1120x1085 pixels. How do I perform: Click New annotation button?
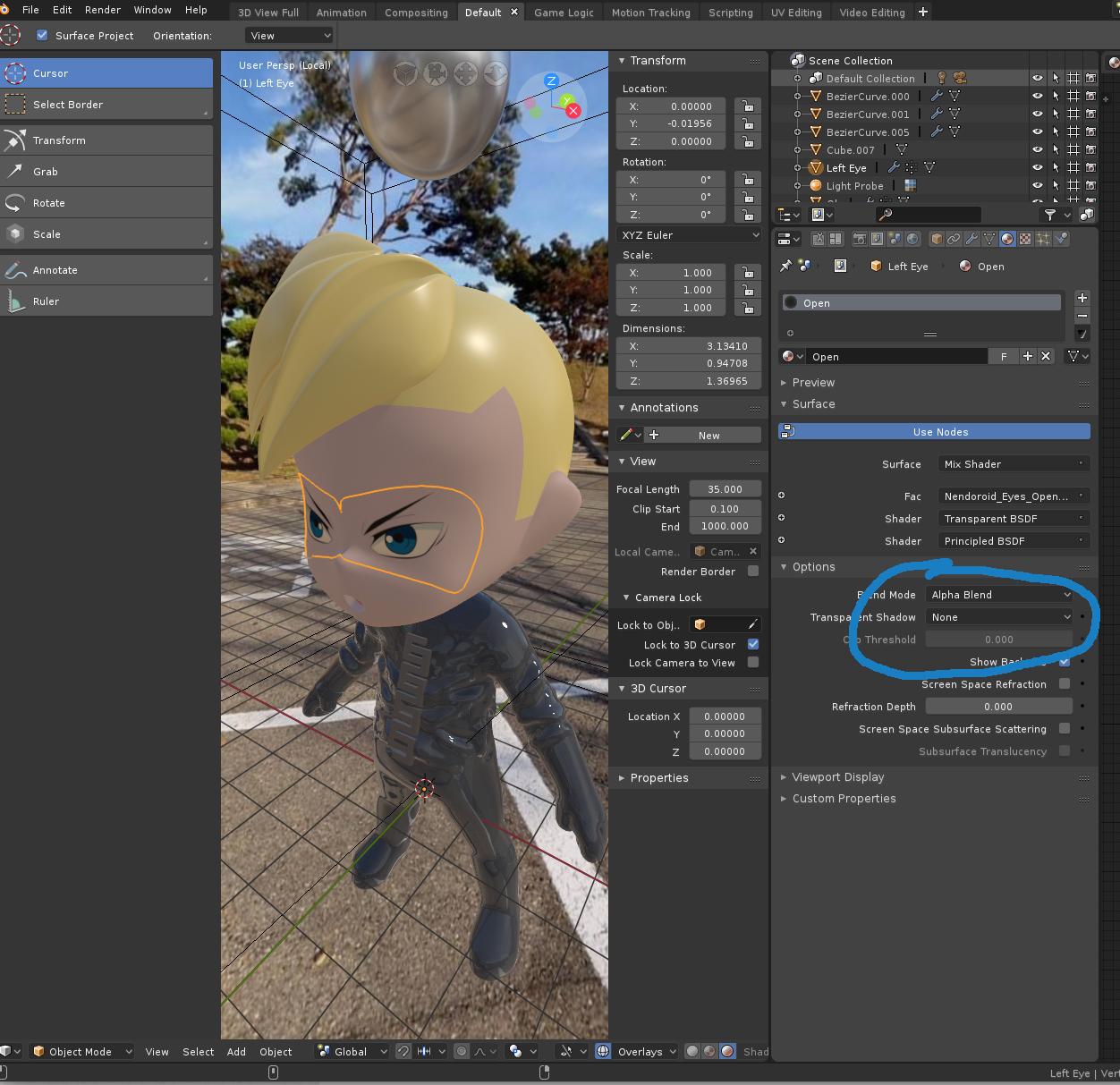pos(708,436)
